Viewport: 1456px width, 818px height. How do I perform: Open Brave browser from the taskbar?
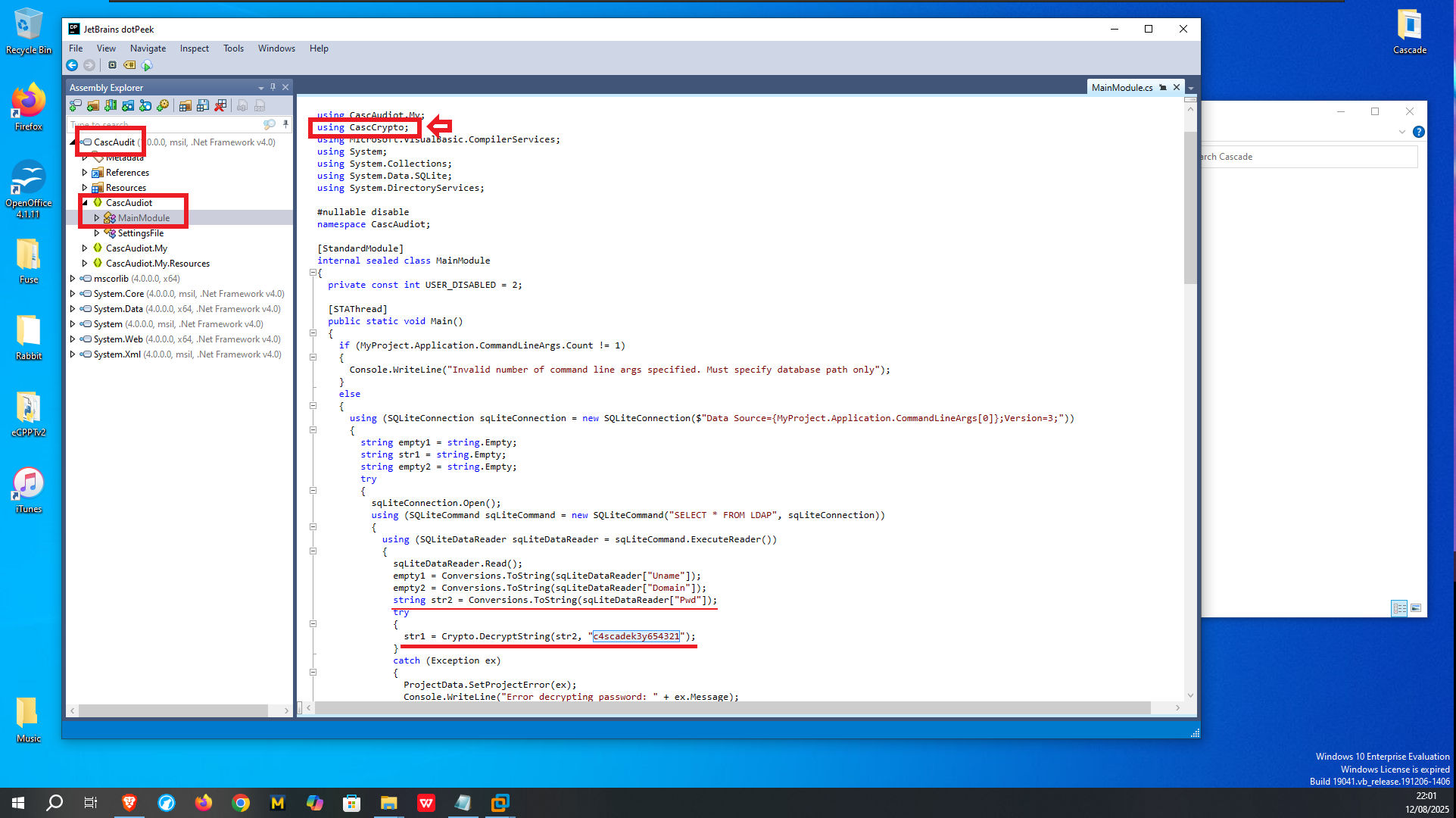pyautogui.click(x=129, y=803)
